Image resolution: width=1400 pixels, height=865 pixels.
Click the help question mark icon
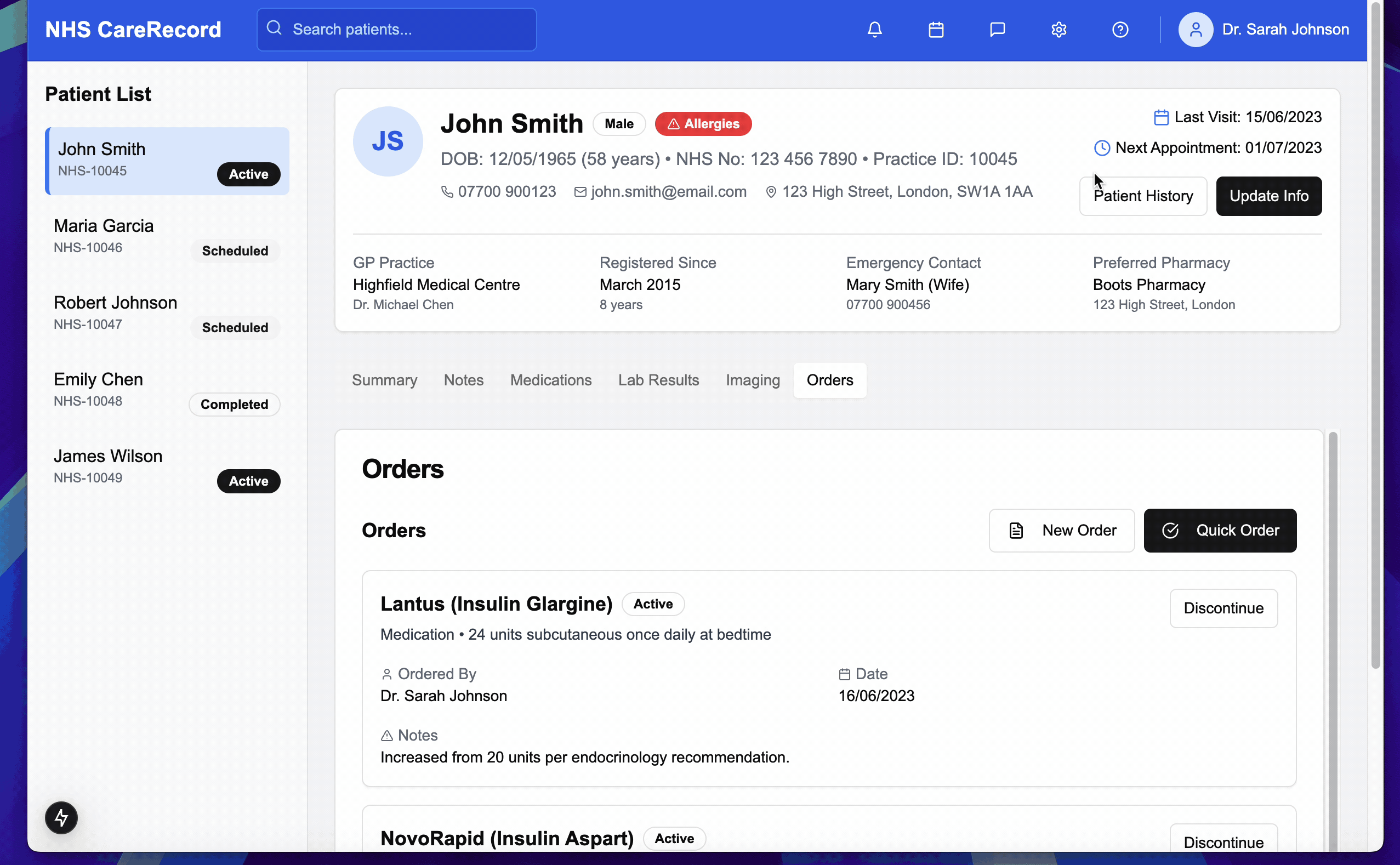1120,29
